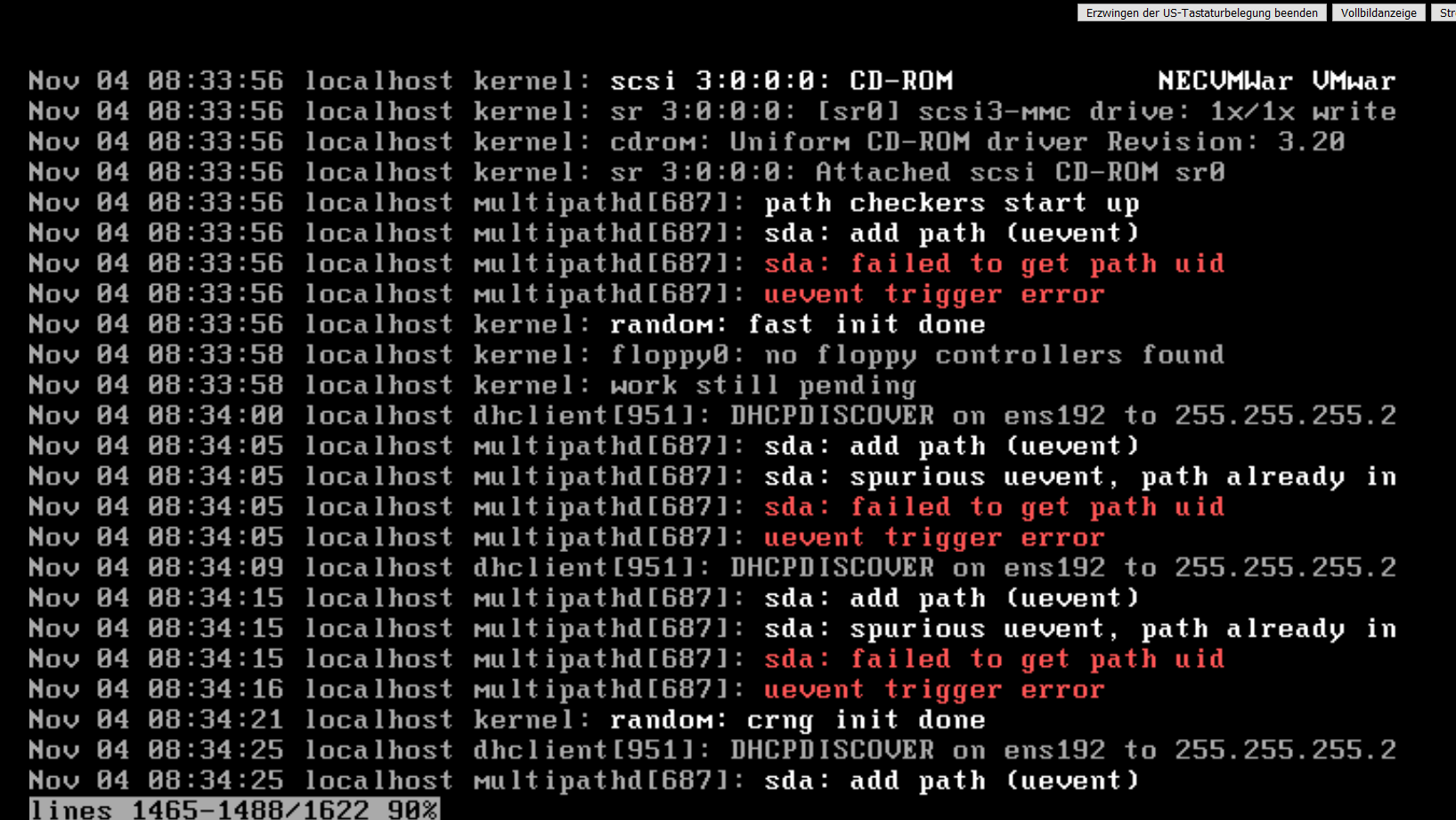Click the cut-off 'Str' button
Image resolution: width=1456 pixels, height=820 pixels.
tap(1444, 12)
